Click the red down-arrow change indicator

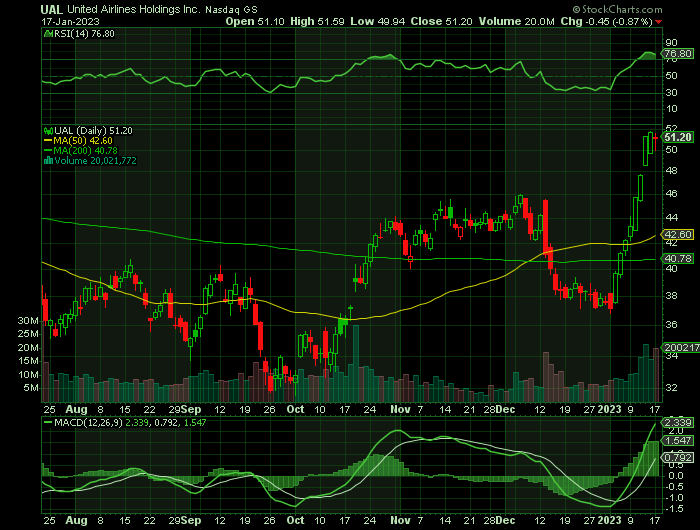[659, 22]
